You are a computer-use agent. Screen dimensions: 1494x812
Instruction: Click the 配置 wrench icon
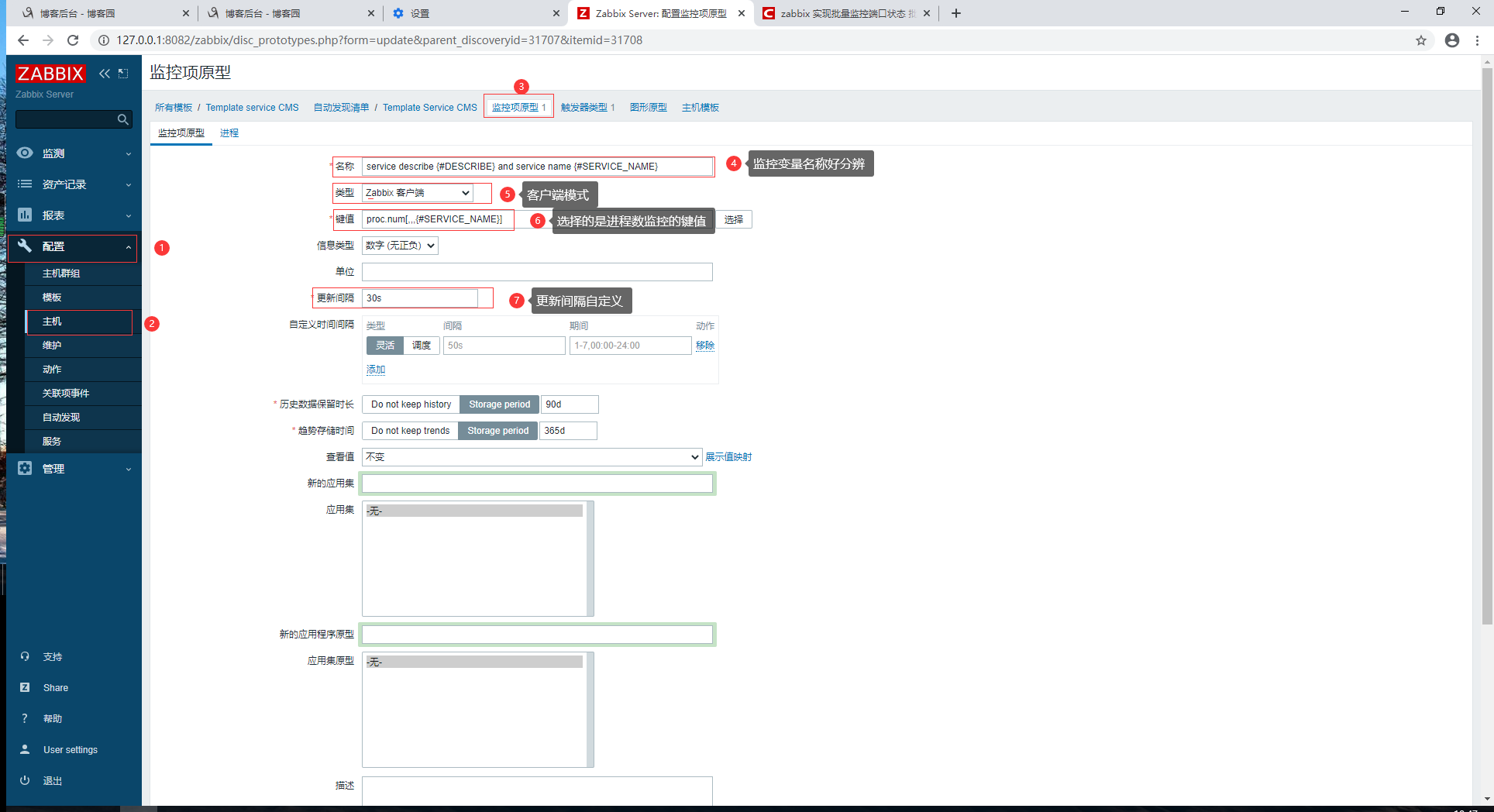click(x=25, y=246)
